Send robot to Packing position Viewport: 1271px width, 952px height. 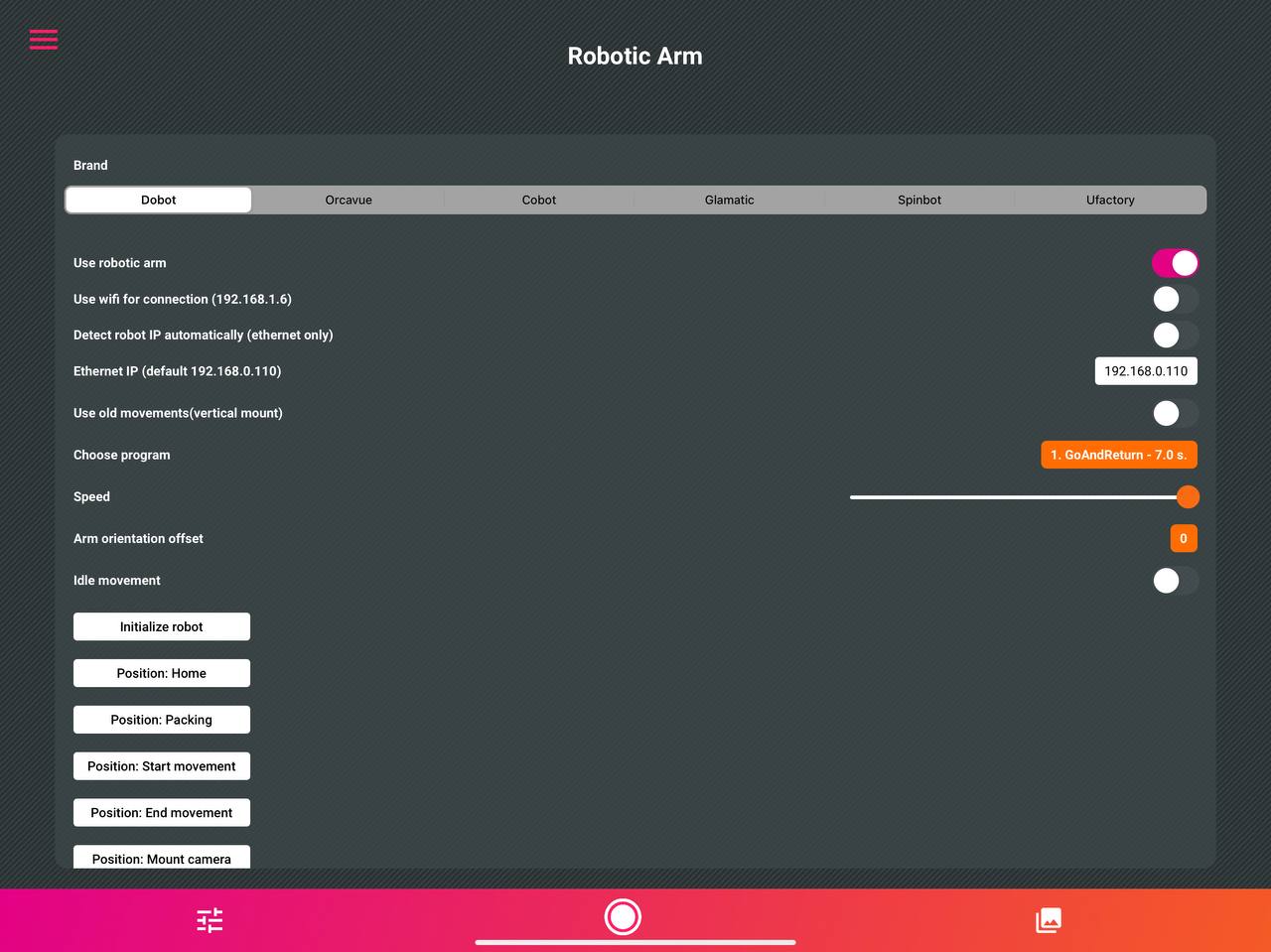click(x=161, y=719)
